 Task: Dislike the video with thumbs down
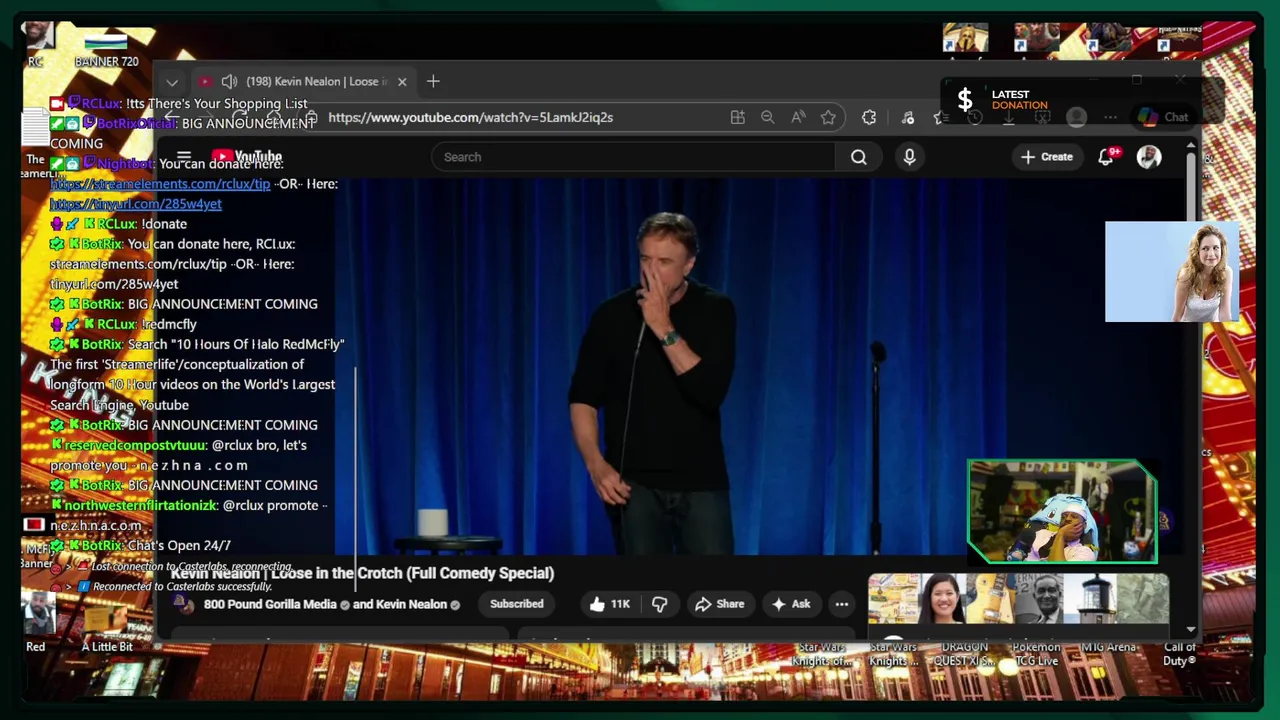coord(659,604)
